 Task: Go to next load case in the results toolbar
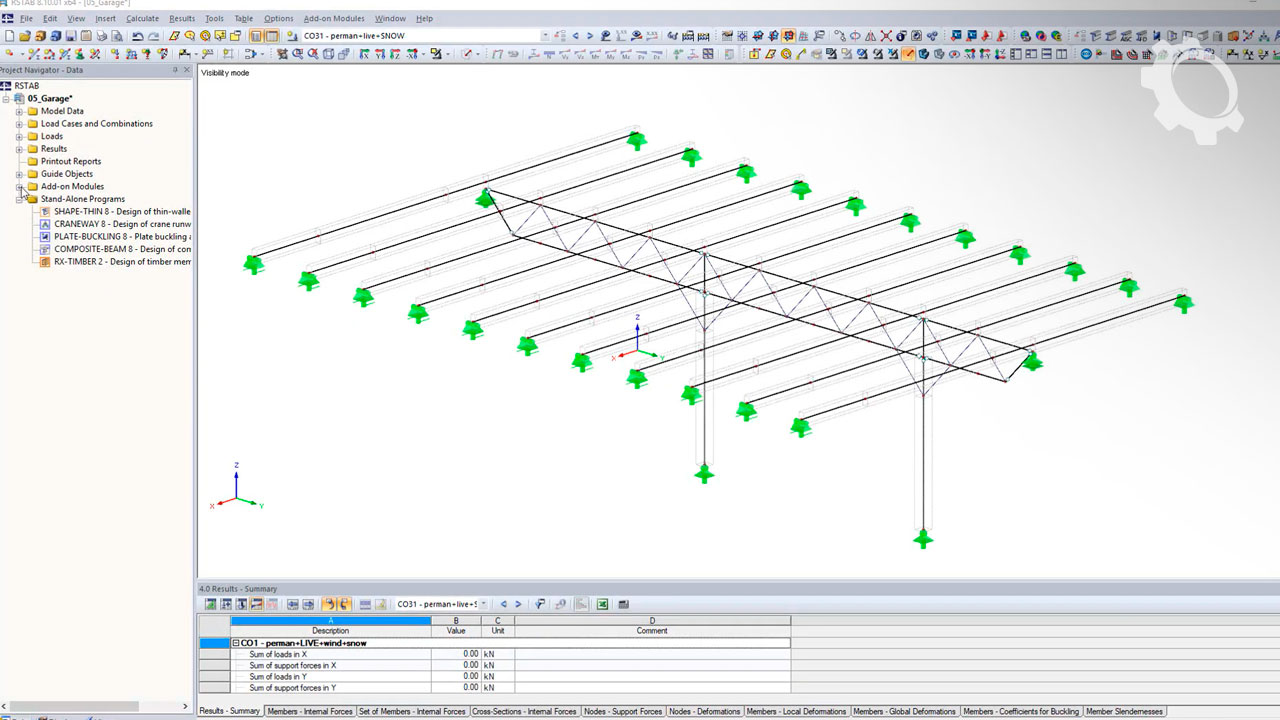coord(518,604)
